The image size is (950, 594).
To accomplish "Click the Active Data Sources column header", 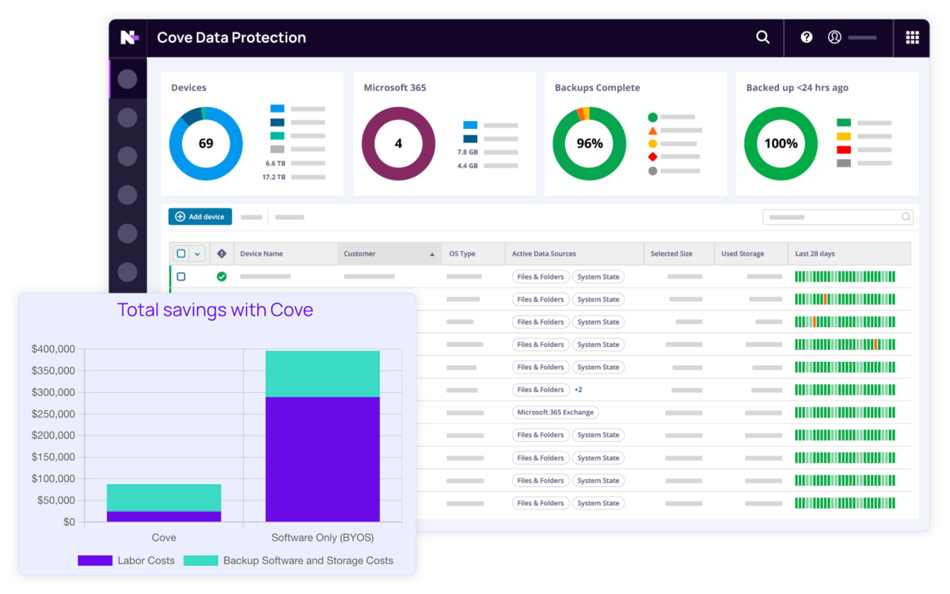I will 544,253.
